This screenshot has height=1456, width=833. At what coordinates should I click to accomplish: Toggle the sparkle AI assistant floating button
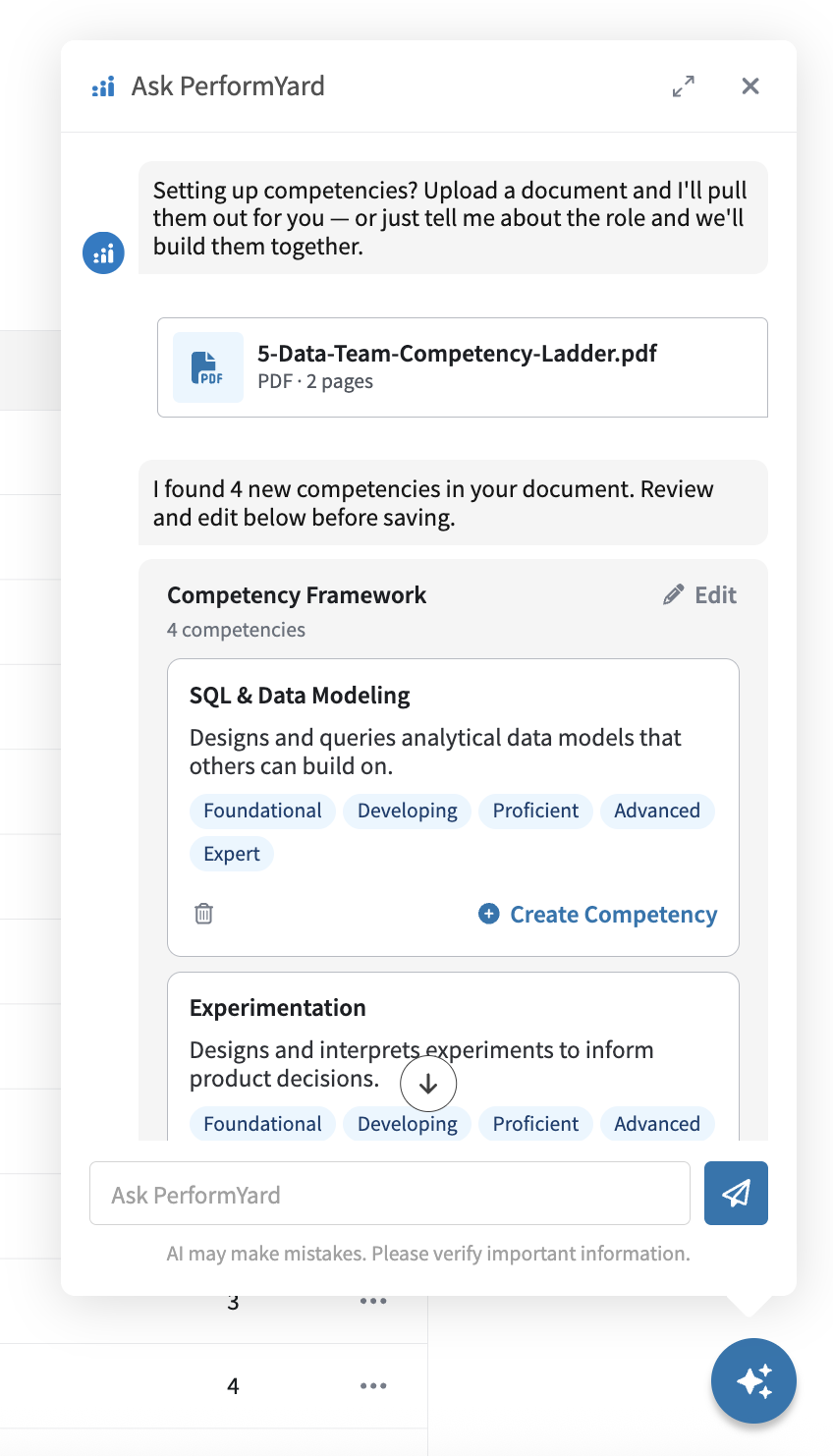[753, 1380]
